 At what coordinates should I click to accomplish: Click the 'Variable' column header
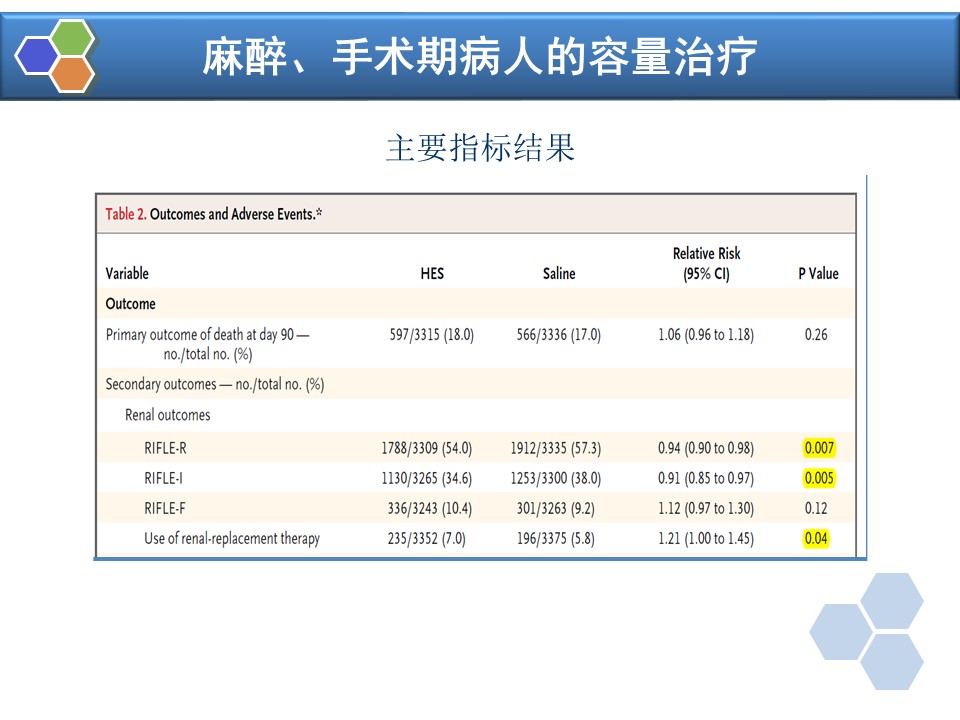coord(127,273)
